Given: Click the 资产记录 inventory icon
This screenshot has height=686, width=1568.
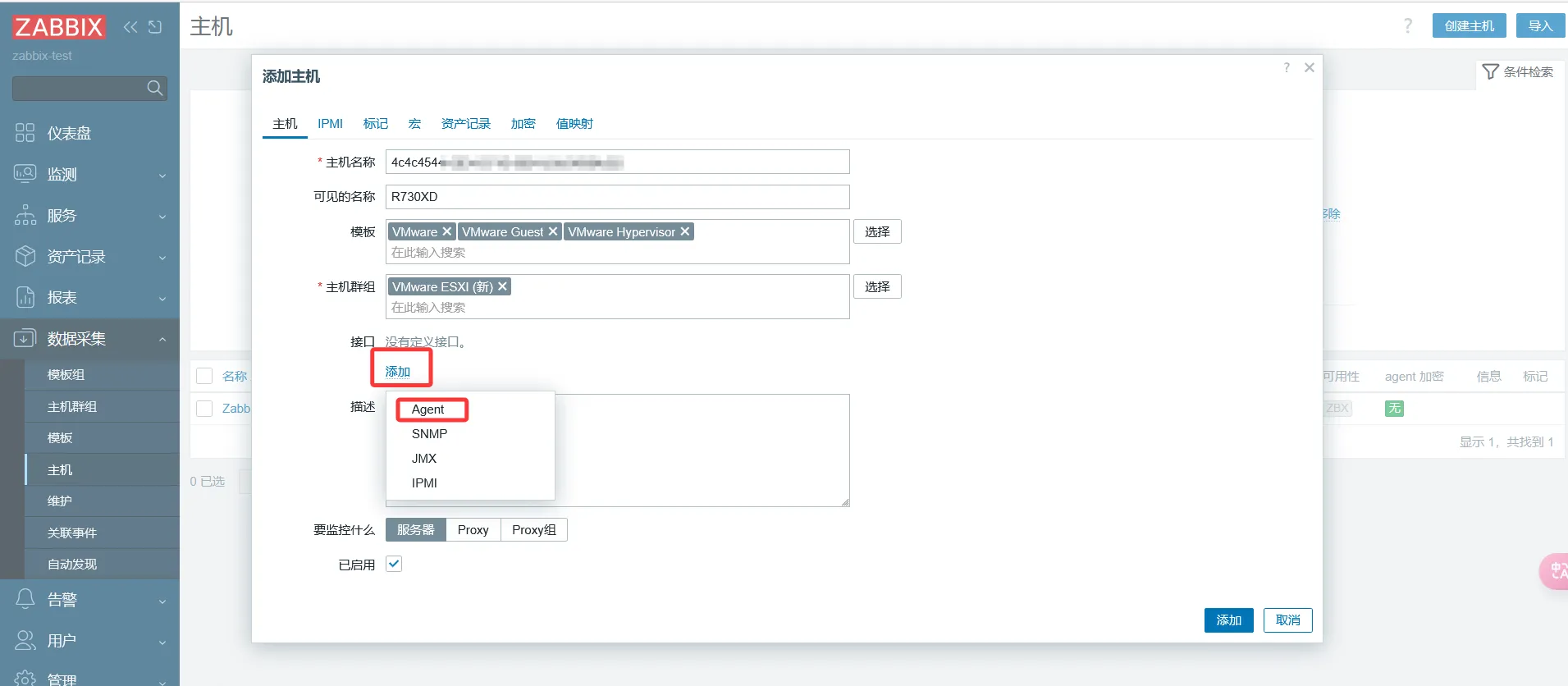Looking at the screenshot, I should pyautogui.click(x=25, y=256).
